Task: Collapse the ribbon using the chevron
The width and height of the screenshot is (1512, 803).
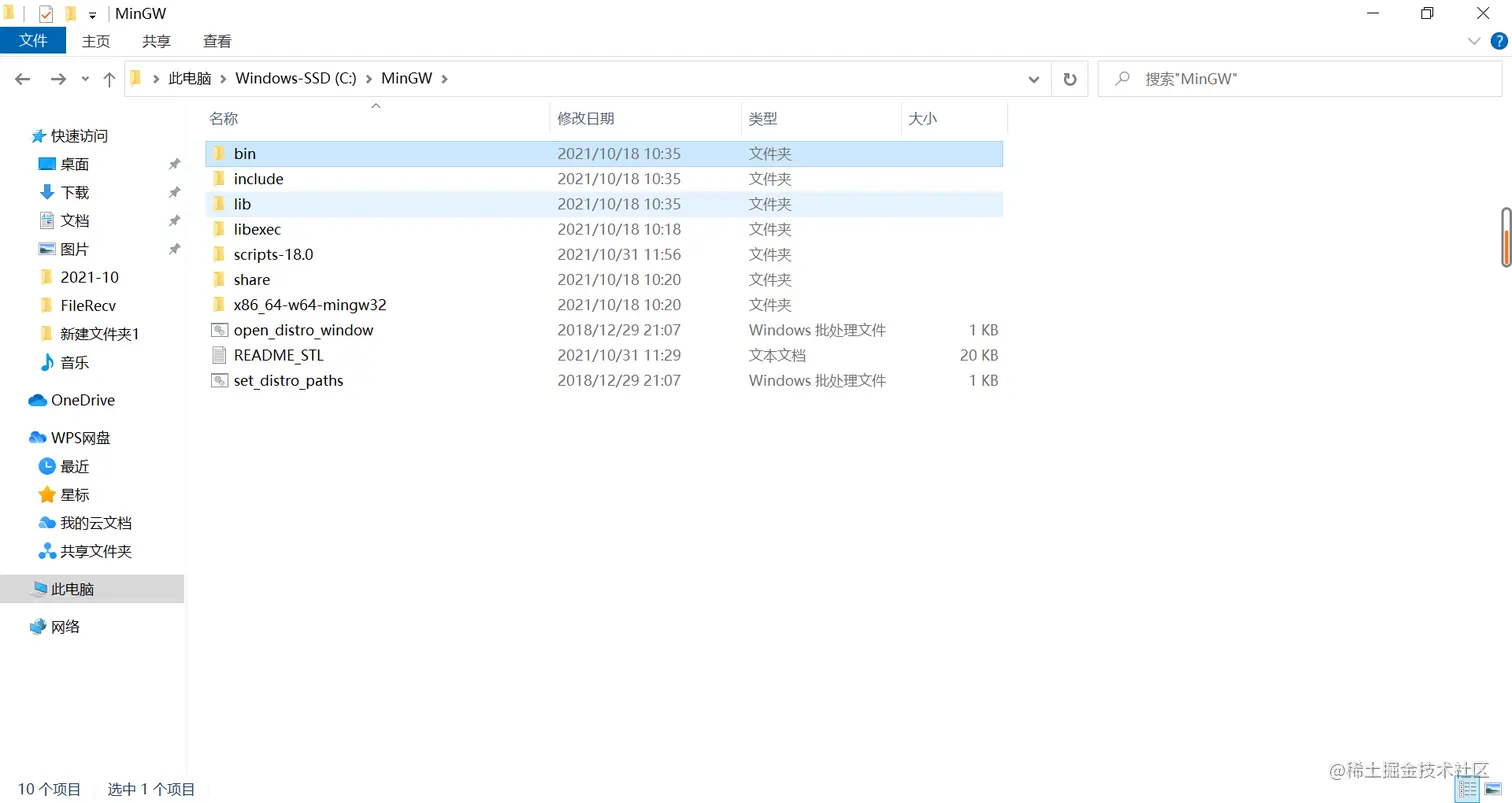Action: (x=1474, y=41)
